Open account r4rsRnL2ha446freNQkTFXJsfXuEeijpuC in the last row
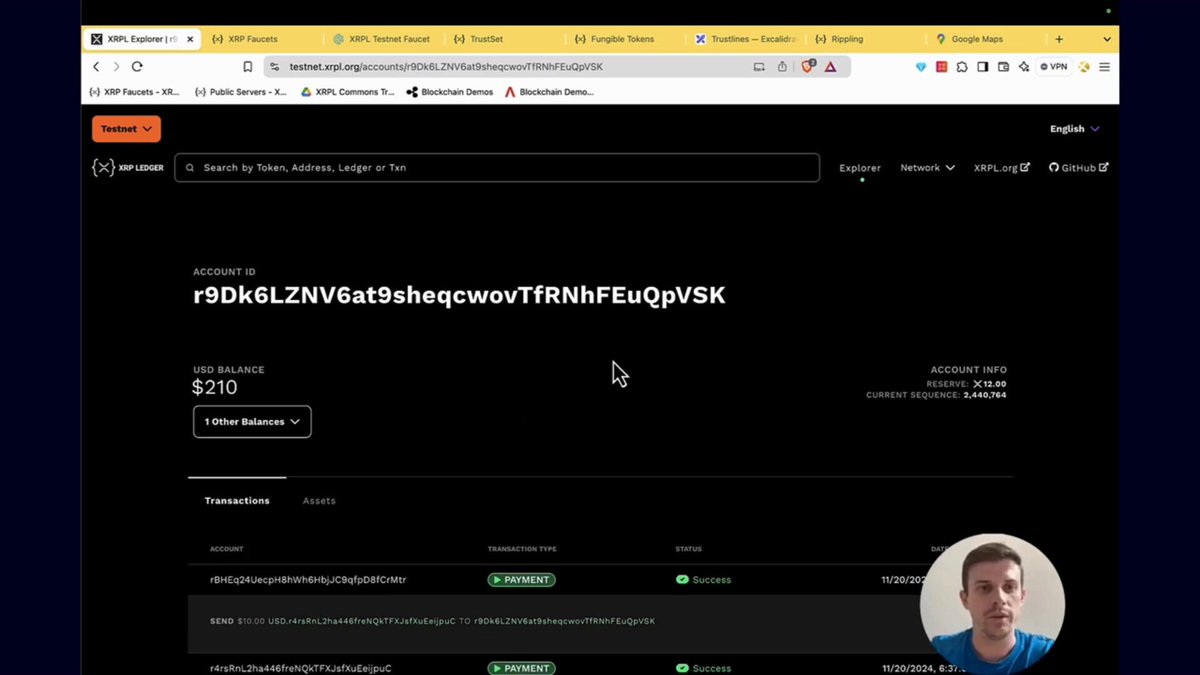This screenshot has height=675, width=1200. tap(301, 668)
